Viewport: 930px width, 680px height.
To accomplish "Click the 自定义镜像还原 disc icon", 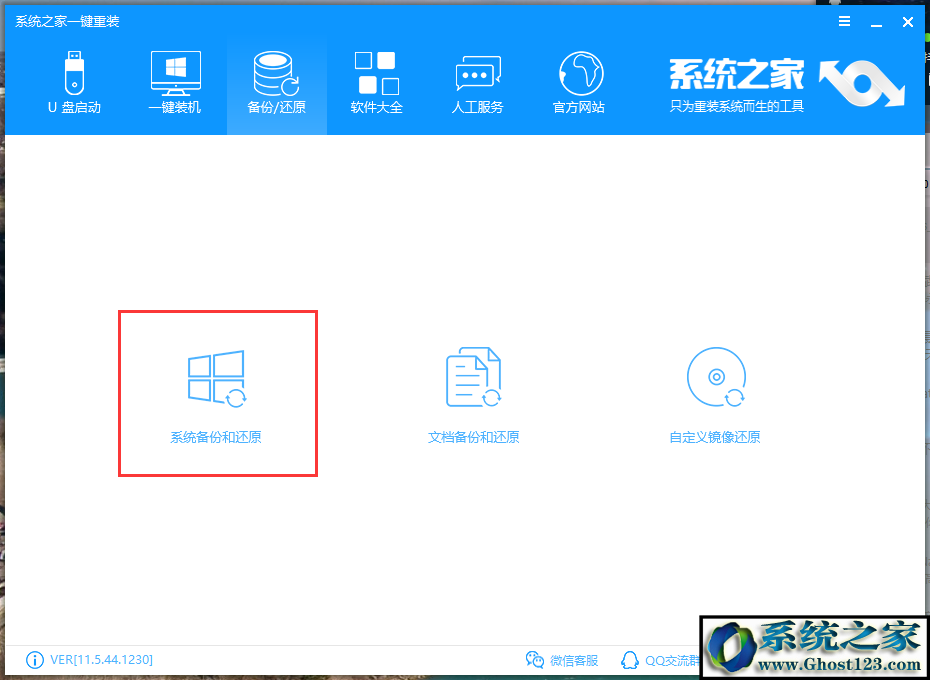I will point(716,377).
